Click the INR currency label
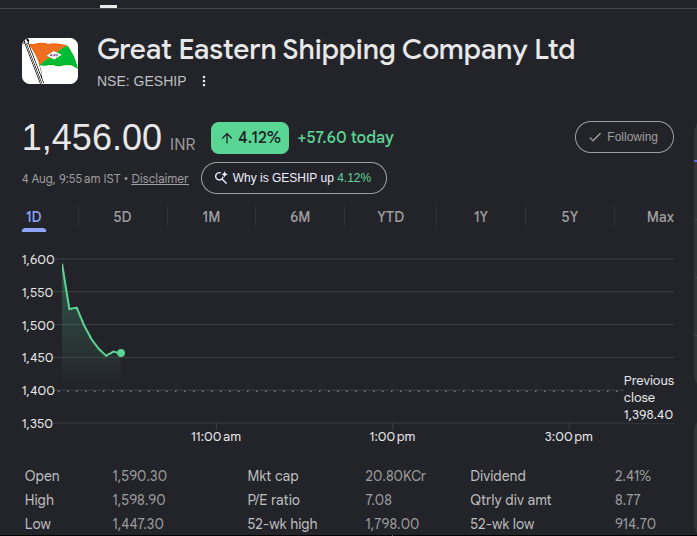This screenshot has height=536, width=697. click(183, 144)
